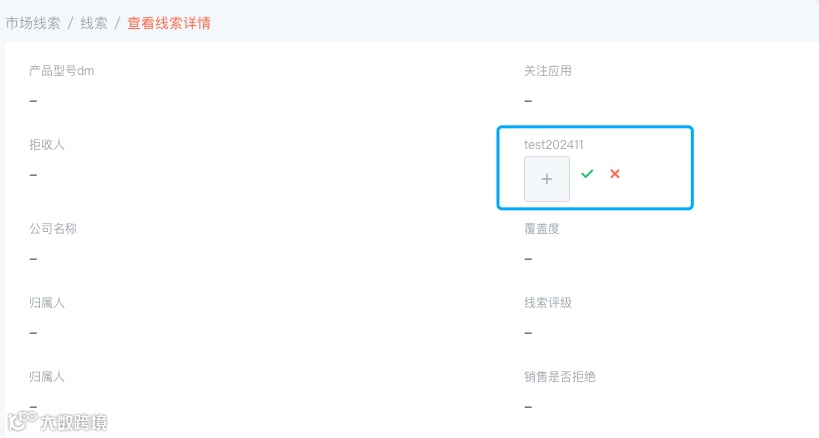The image size is (819, 438).
Task: Select the 公司名称 field label
Action: [x=53, y=229]
